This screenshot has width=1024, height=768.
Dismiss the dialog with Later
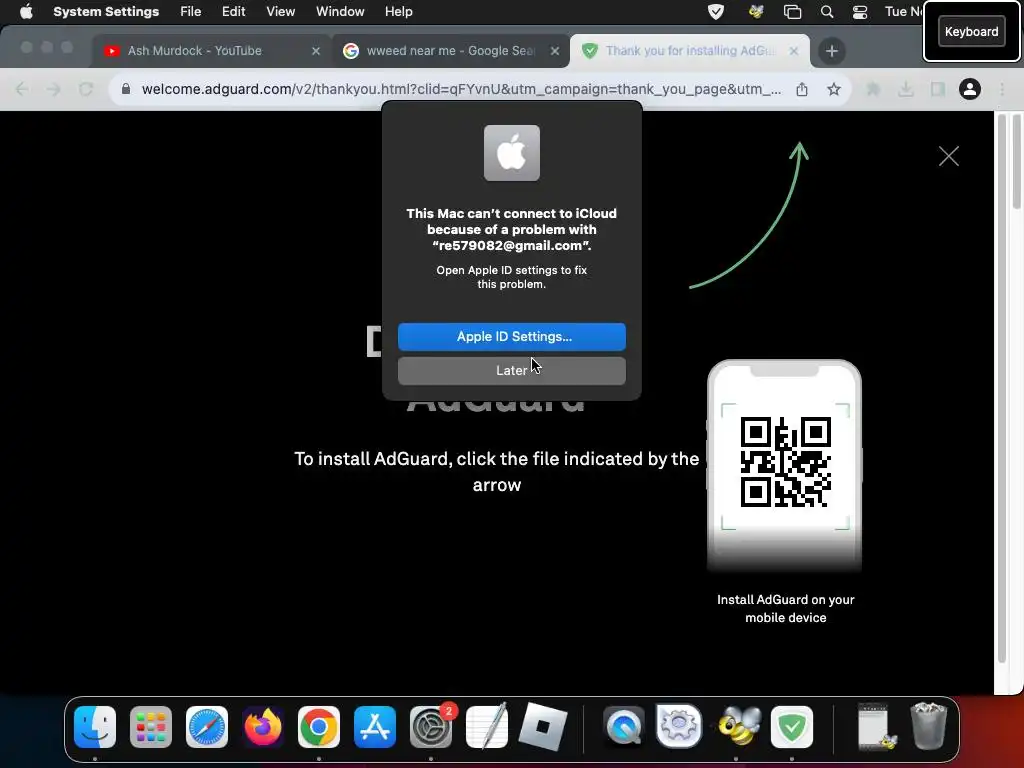pos(511,370)
